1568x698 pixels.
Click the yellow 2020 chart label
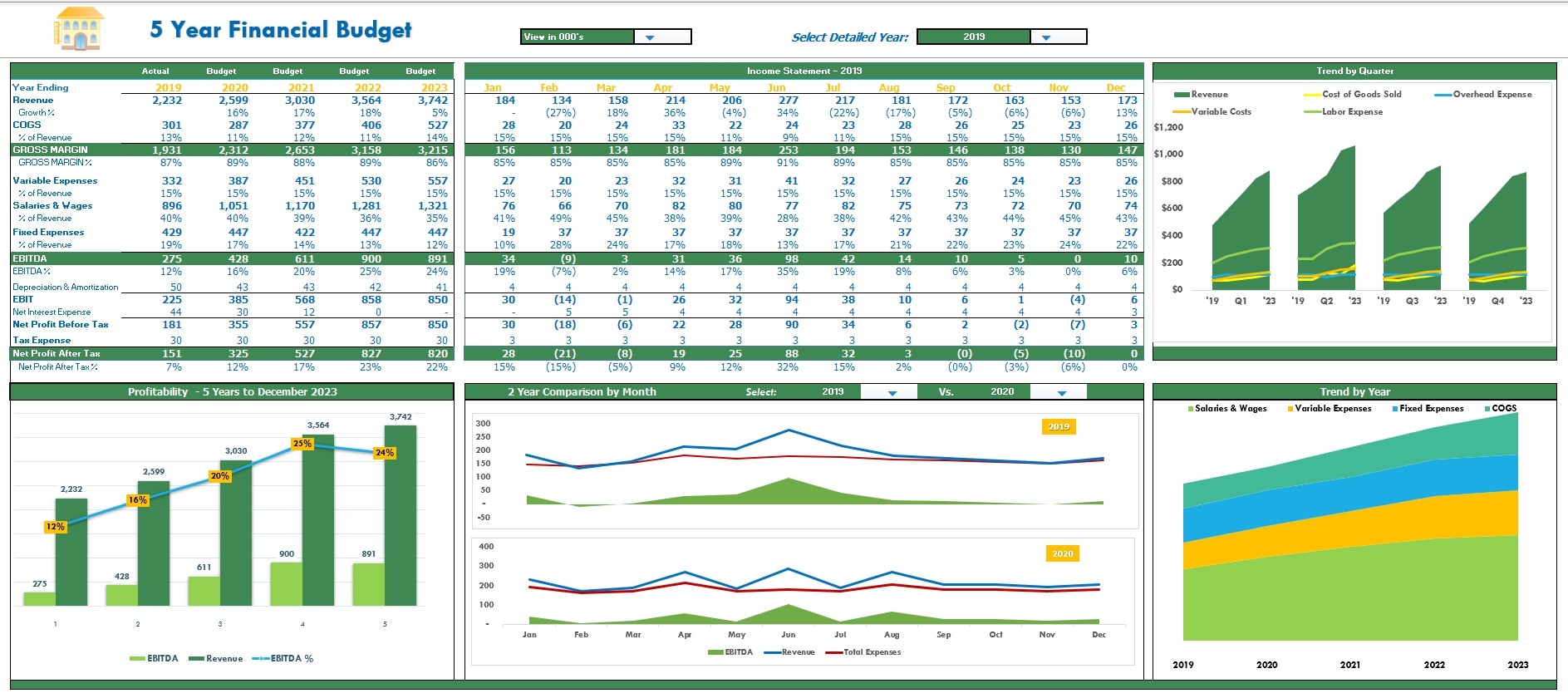click(x=1062, y=554)
